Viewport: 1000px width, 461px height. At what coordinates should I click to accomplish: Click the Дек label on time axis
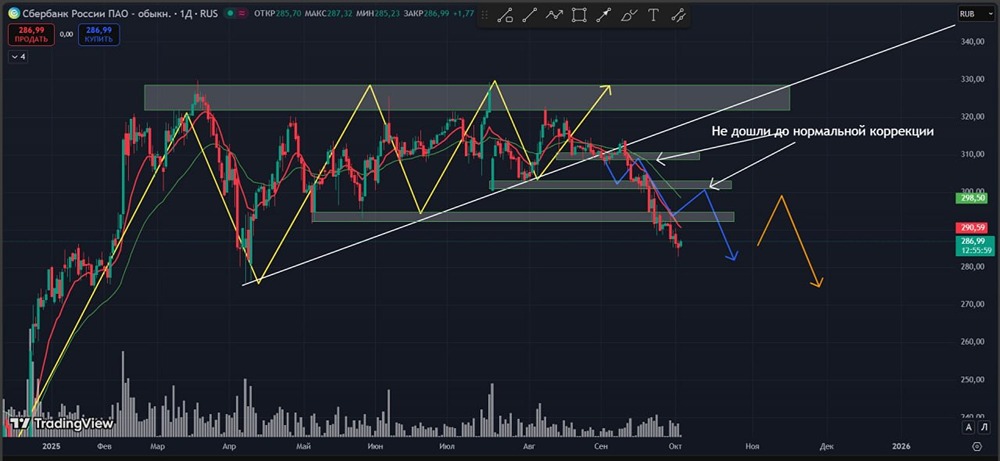827,446
